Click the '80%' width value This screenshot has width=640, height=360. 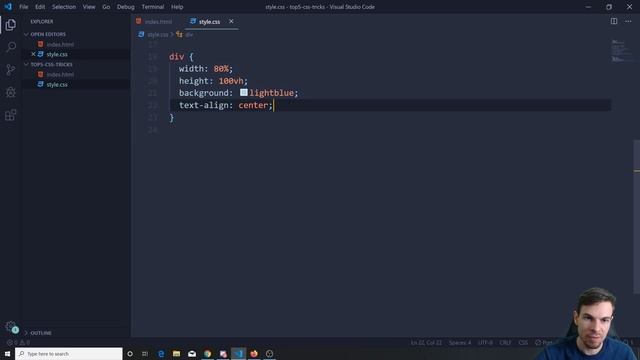tap(221, 69)
